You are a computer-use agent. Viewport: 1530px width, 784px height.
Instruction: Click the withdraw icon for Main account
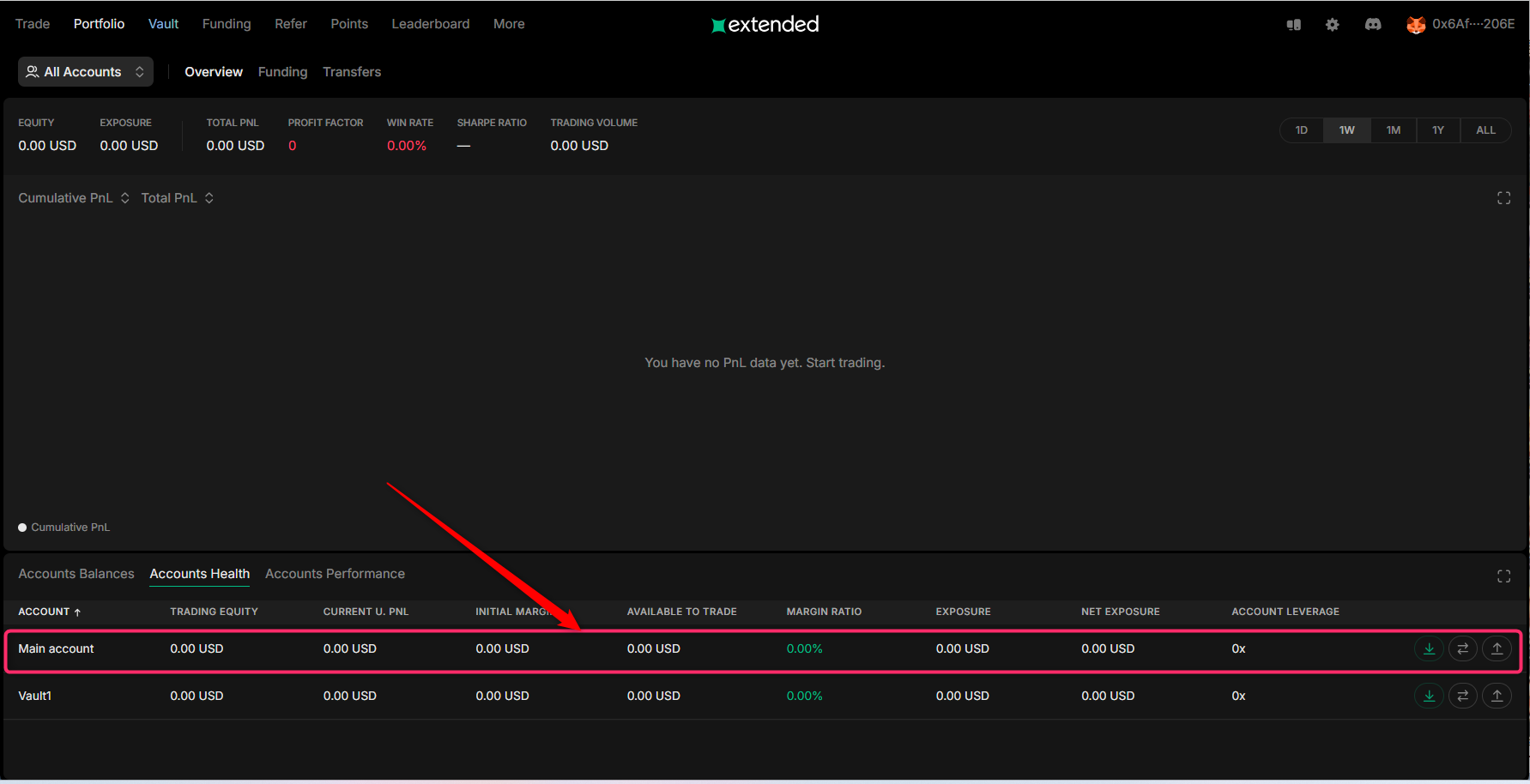pos(1497,648)
